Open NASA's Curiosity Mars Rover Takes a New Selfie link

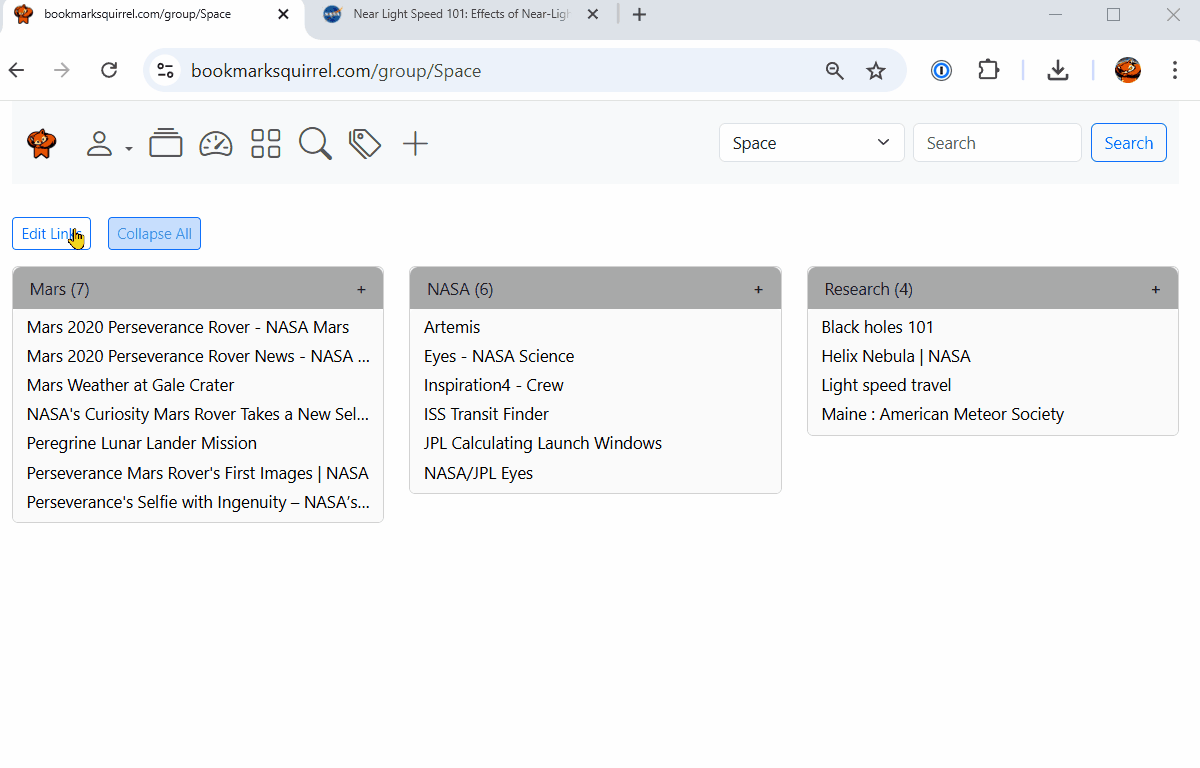click(198, 414)
